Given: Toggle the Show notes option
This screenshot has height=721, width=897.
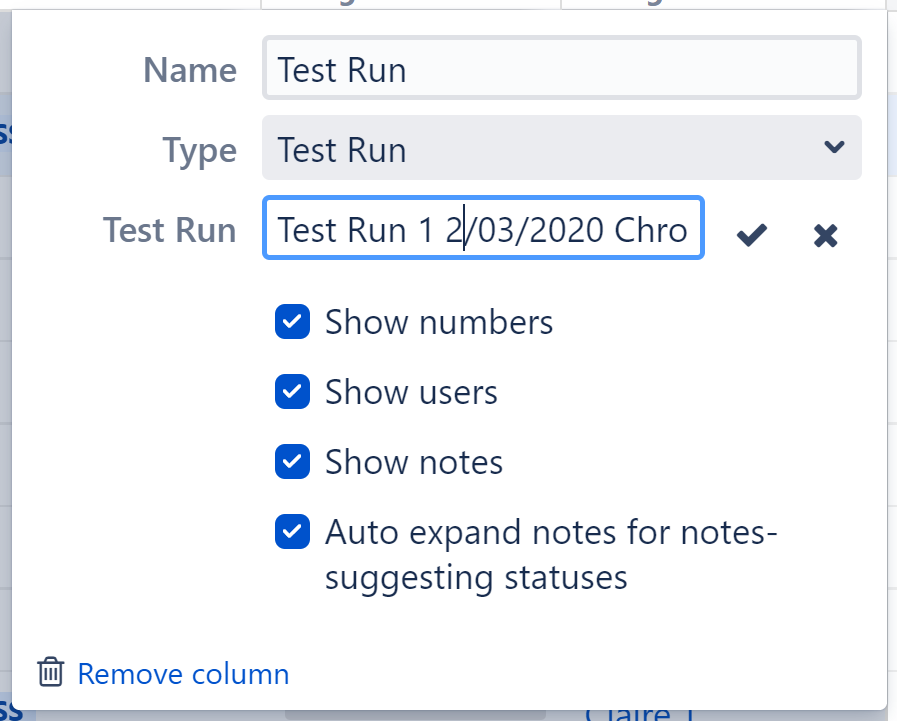Looking at the screenshot, I should [292, 462].
